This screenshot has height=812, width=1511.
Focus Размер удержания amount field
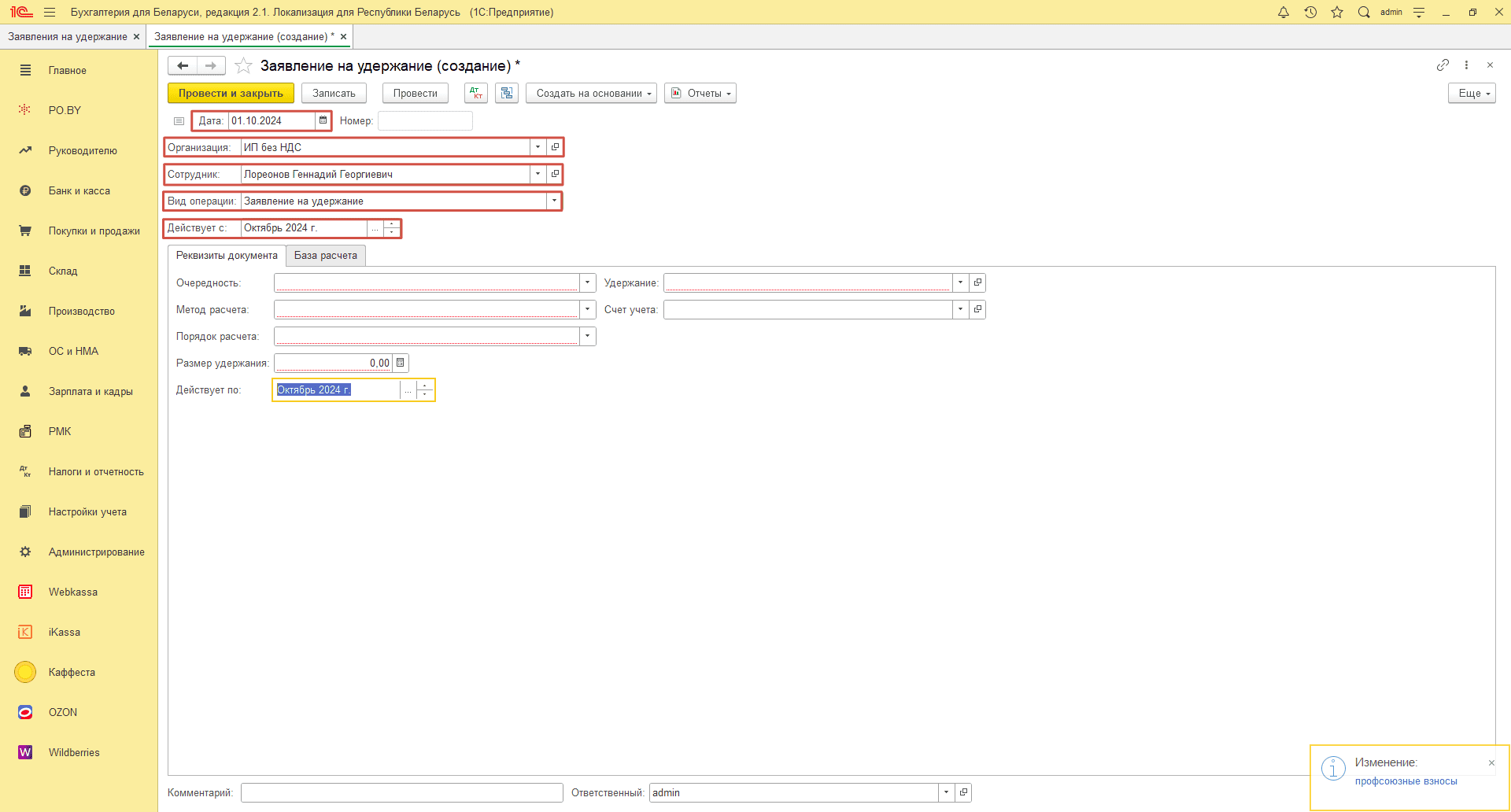coord(333,363)
